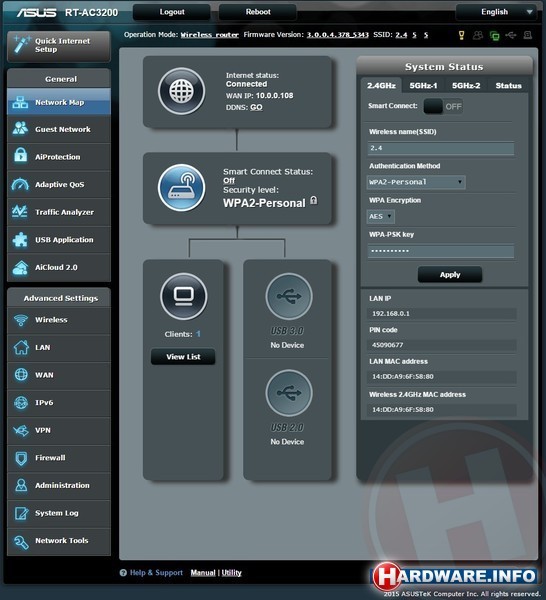Screen dimensions: 546x600
Task: Open LAN settings
Action: pos(59,347)
